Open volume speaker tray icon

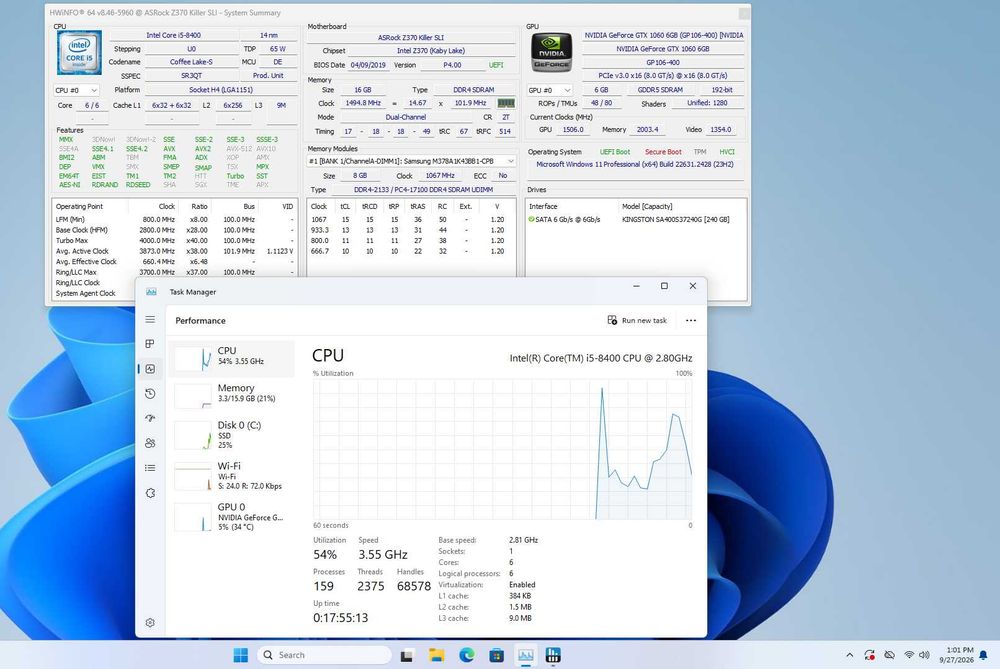[x=924, y=655]
